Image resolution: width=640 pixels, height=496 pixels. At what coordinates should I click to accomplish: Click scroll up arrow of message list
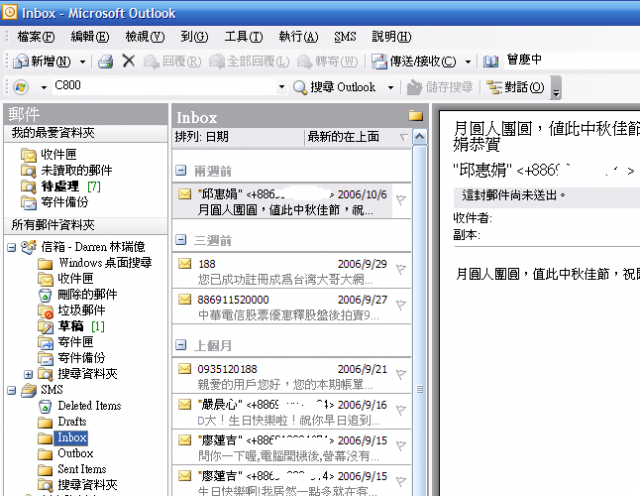tap(420, 137)
